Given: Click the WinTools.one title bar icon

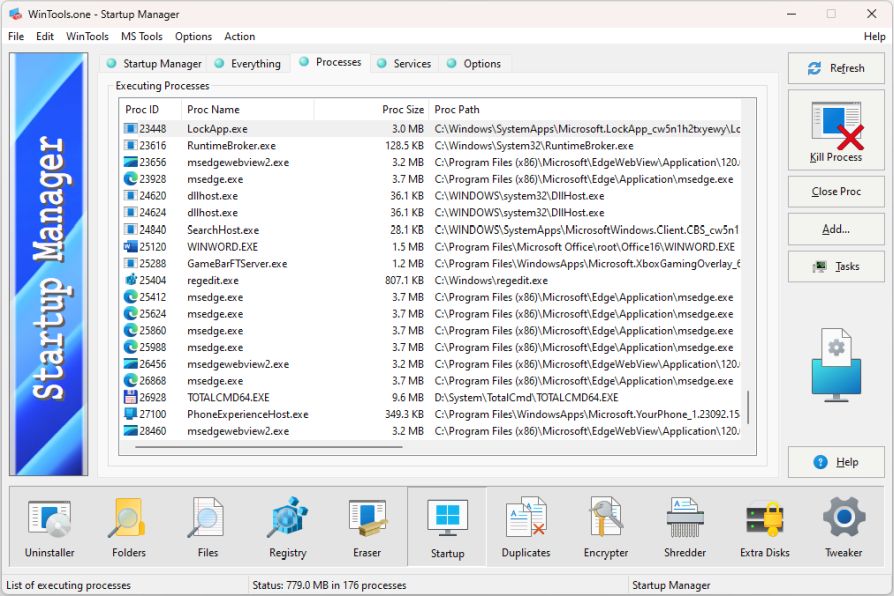Looking at the screenshot, I should 15,14.
